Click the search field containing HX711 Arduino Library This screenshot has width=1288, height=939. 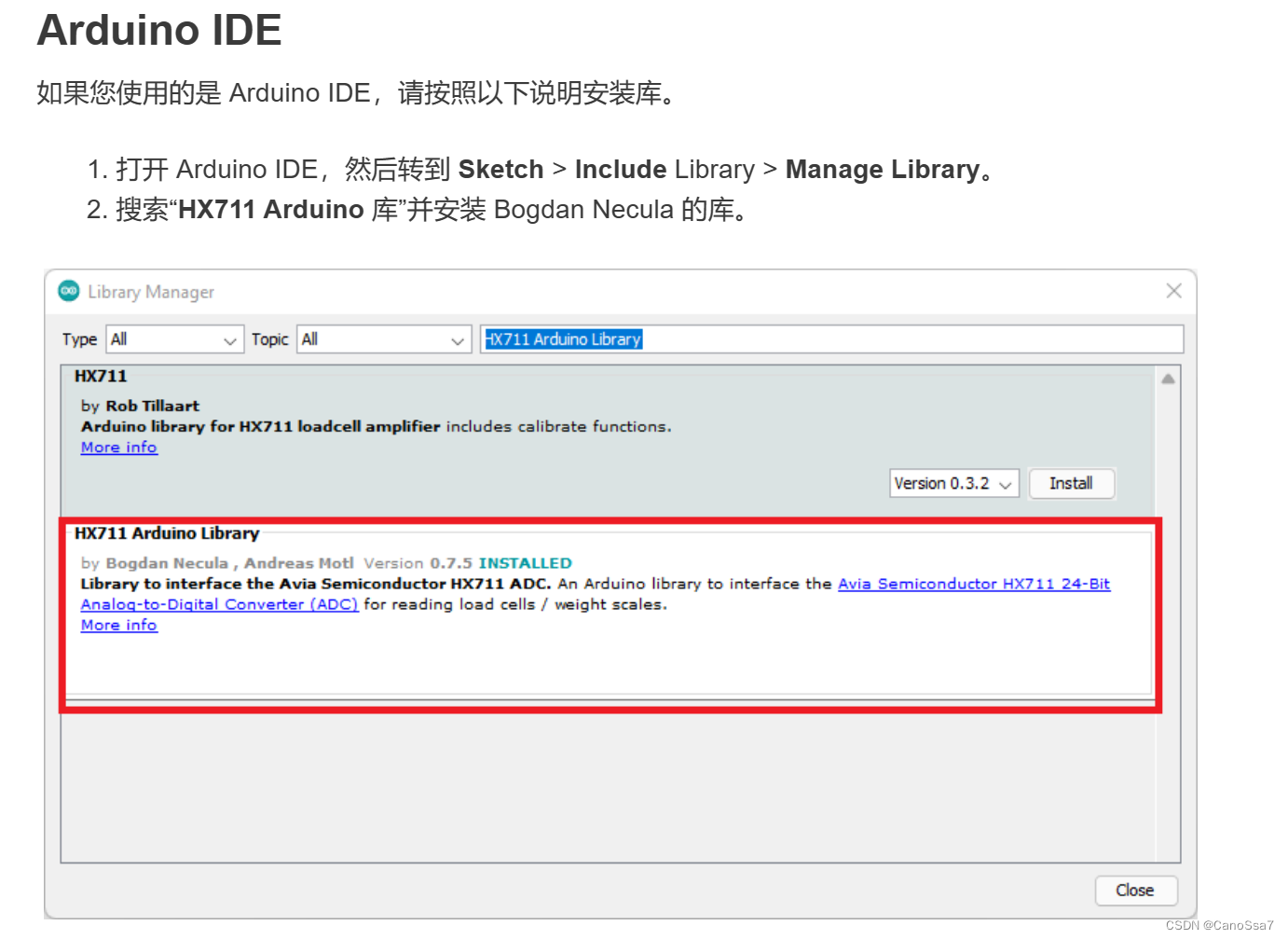click(829, 338)
